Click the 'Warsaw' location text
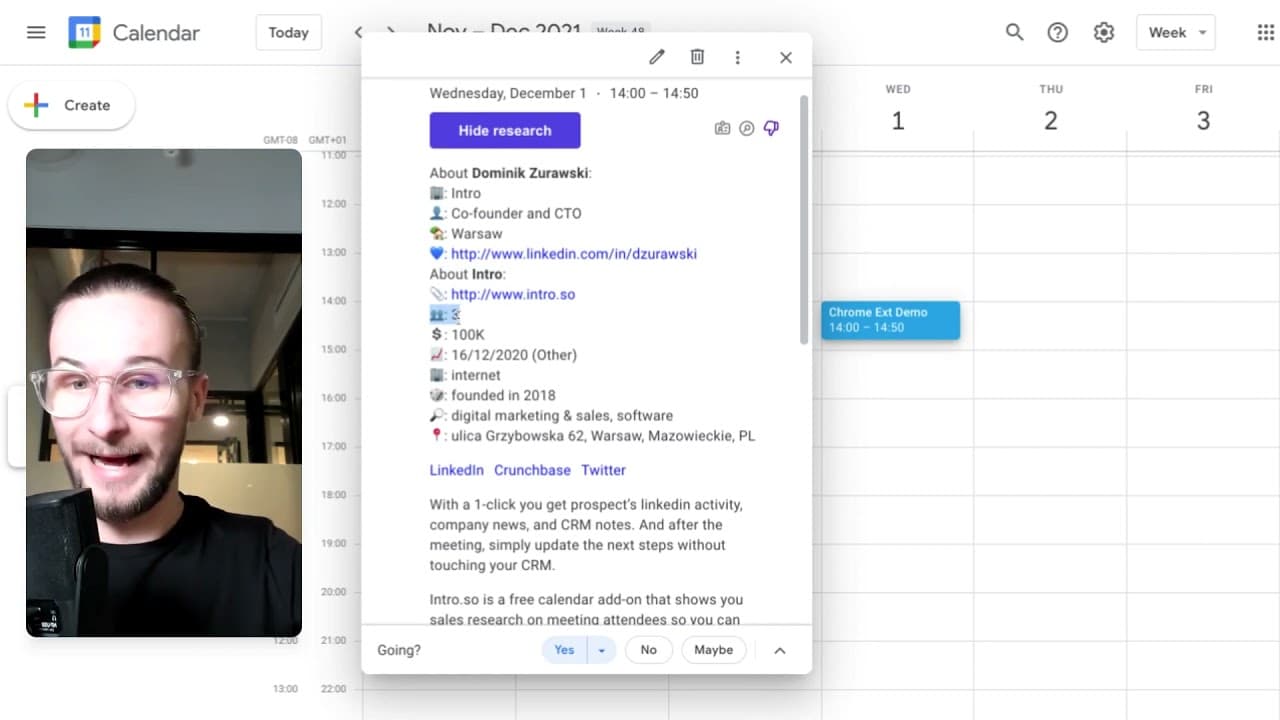Viewport: 1280px width, 720px height. tap(477, 234)
